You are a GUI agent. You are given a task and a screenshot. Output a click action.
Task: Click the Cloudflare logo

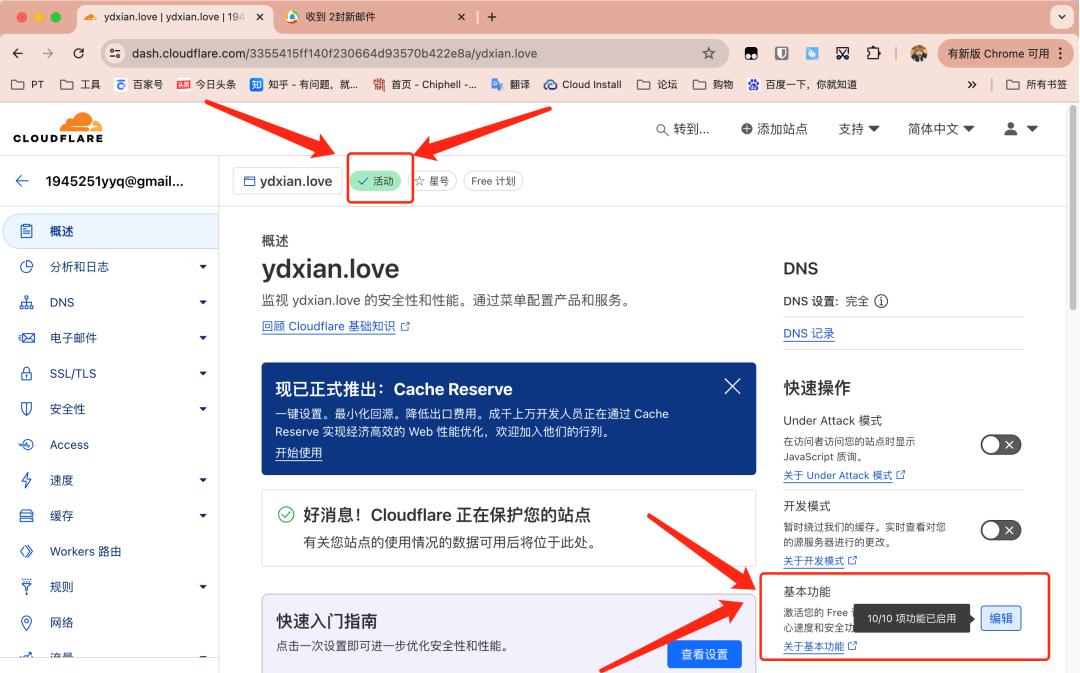tap(58, 128)
